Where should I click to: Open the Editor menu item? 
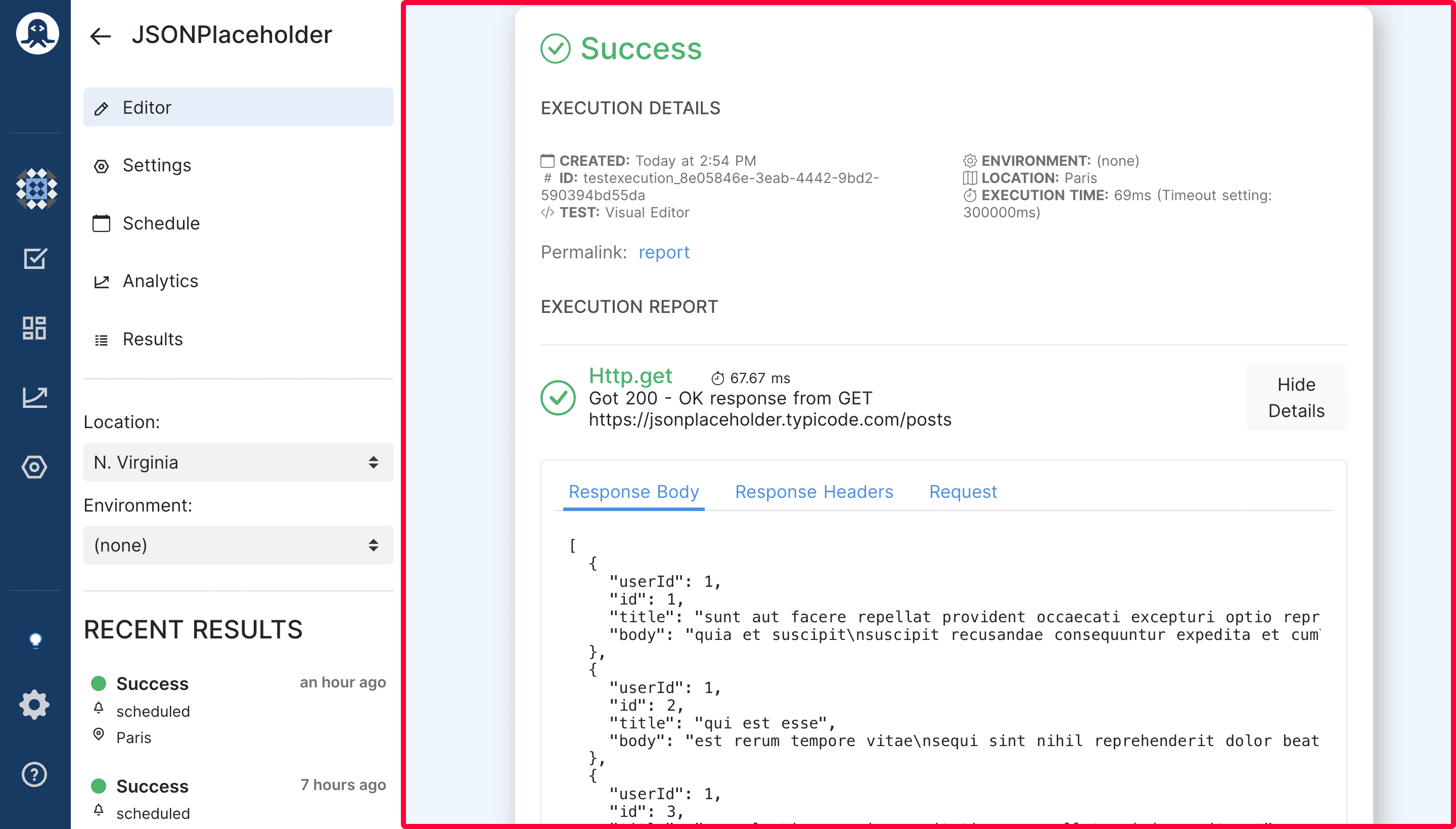(238, 107)
